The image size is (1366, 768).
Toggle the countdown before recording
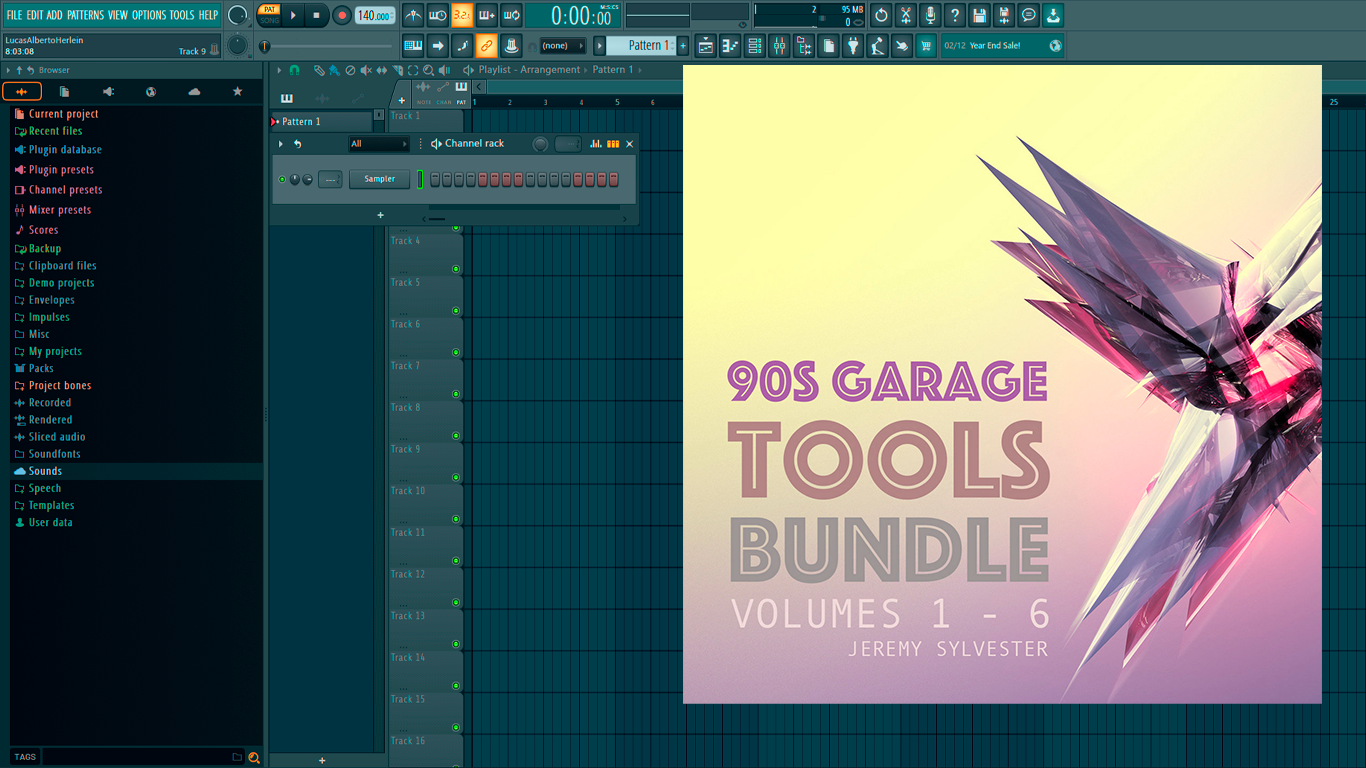click(462, 15)
